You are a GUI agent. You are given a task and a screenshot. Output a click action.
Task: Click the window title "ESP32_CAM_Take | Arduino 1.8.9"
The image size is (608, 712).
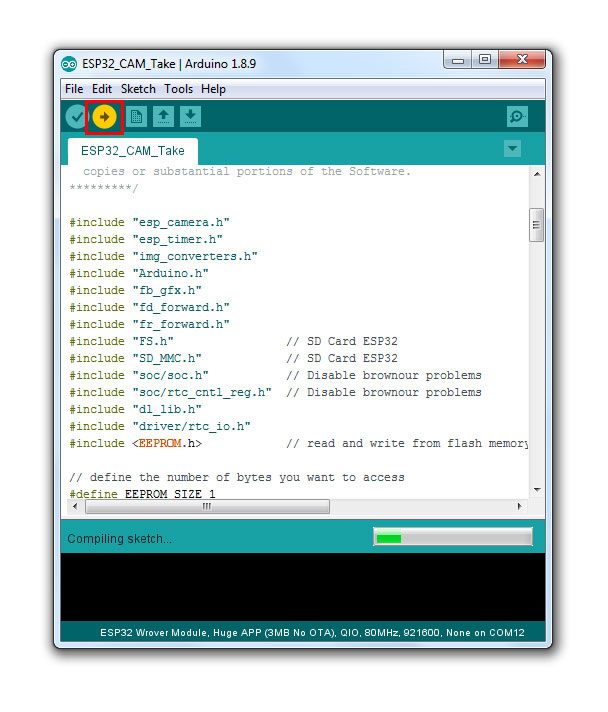click(169, 64)
